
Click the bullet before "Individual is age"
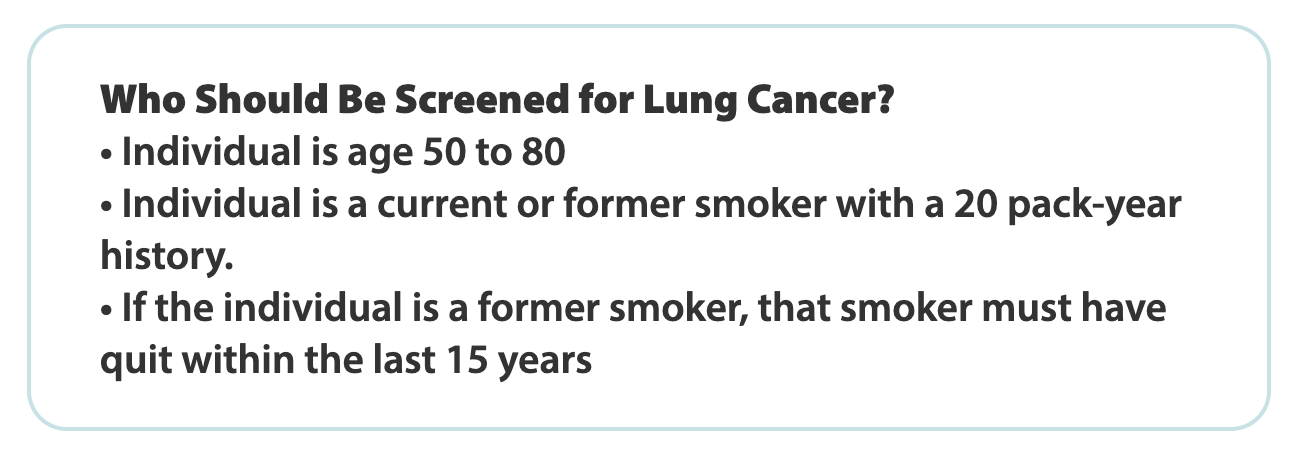click(106, 154)
